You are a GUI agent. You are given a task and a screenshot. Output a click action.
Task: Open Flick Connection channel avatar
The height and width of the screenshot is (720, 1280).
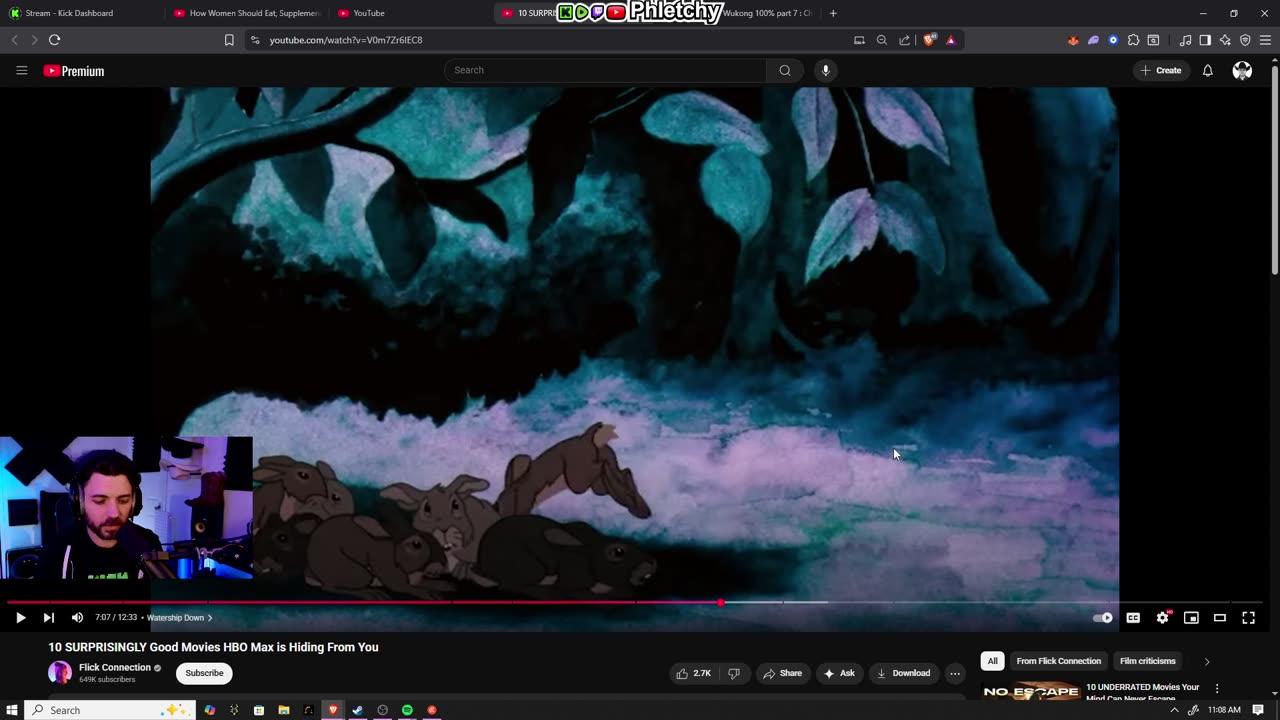pos(60,673)
